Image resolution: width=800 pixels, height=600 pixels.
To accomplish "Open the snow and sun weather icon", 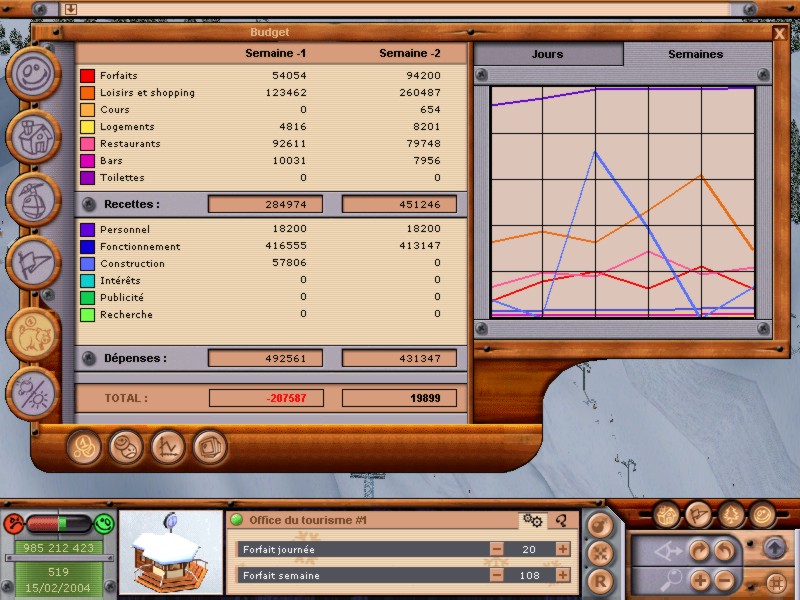I will pyautogui.click(x=33, y=393).
